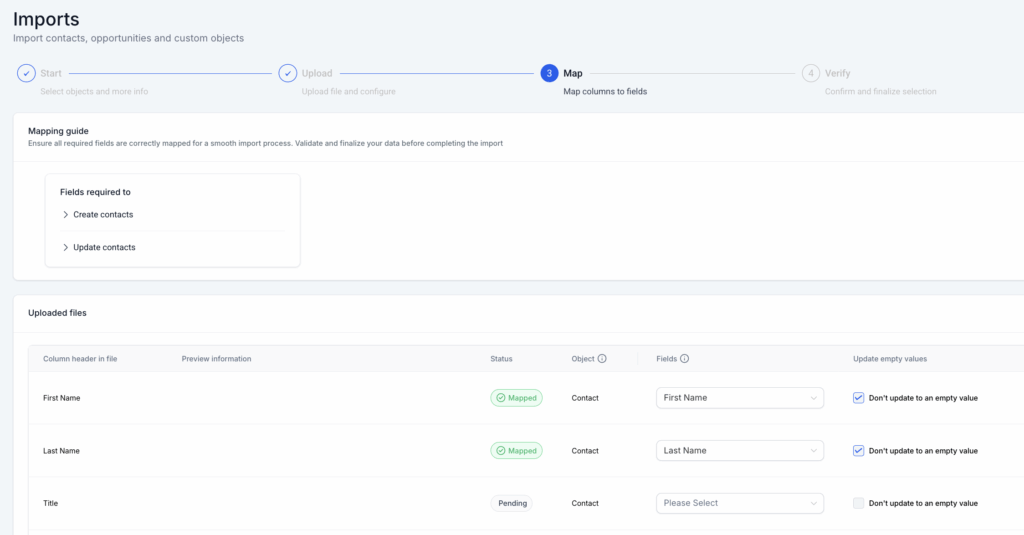This screenshot has width=1024, height=535.
Task: Uncheck empty value checkbox for Last Name
Action: (858, 451)
